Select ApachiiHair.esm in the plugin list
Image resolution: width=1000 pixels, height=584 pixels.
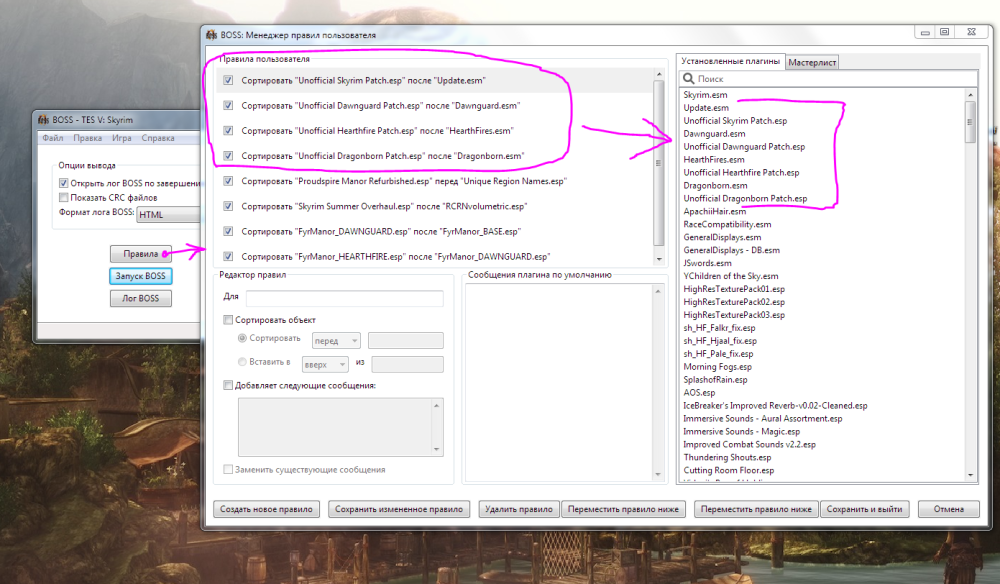pyautogui.click(x=714, y=211)
